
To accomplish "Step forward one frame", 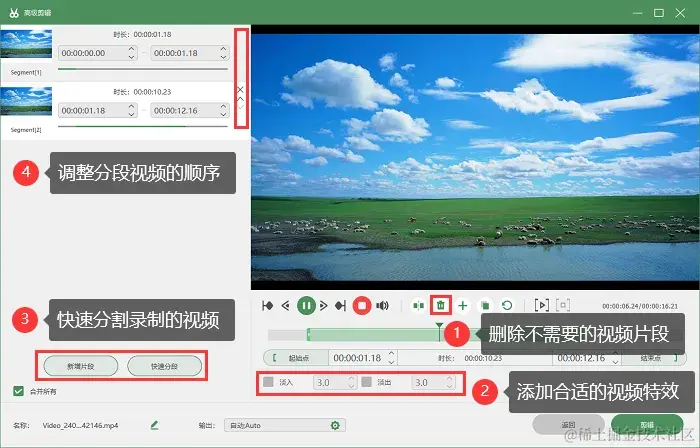I will coord(324,306).
